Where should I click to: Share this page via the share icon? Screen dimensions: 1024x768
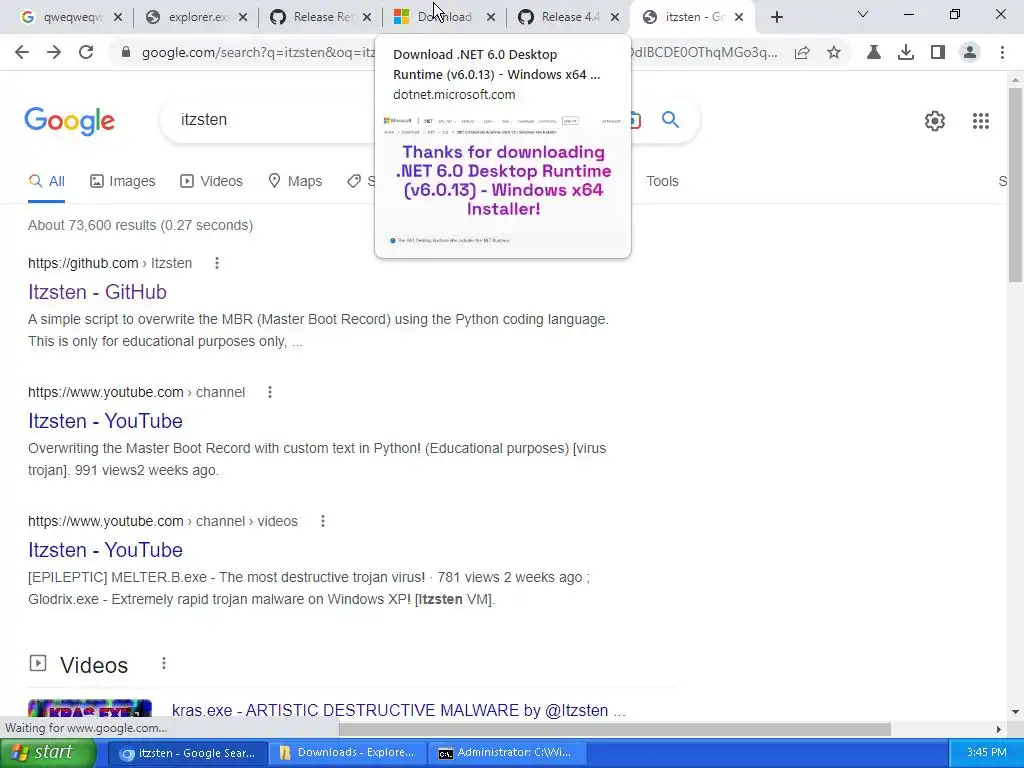pyautogui.click(x=802, y=52)
